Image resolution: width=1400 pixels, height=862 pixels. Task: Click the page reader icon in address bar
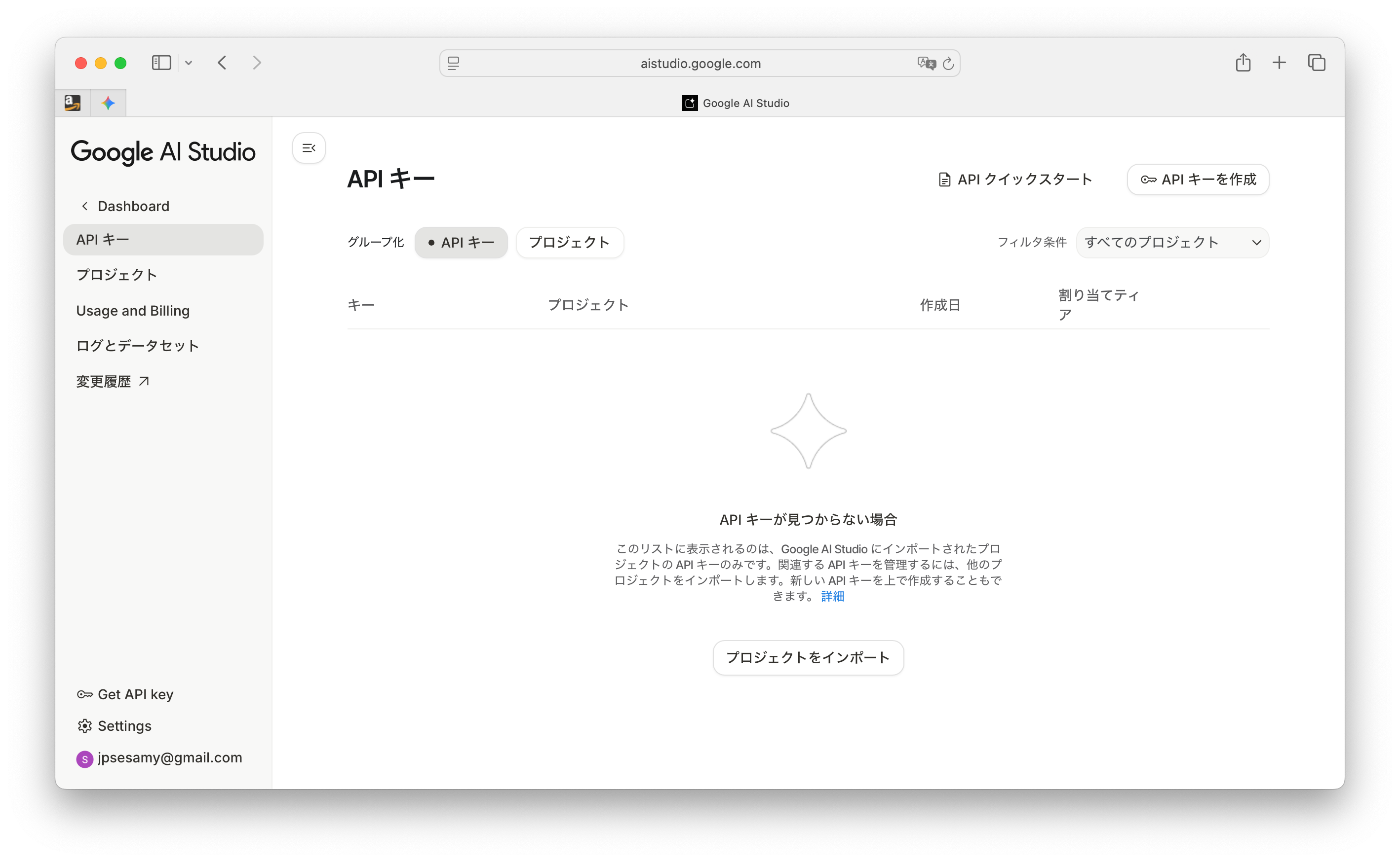pos(453,63)
